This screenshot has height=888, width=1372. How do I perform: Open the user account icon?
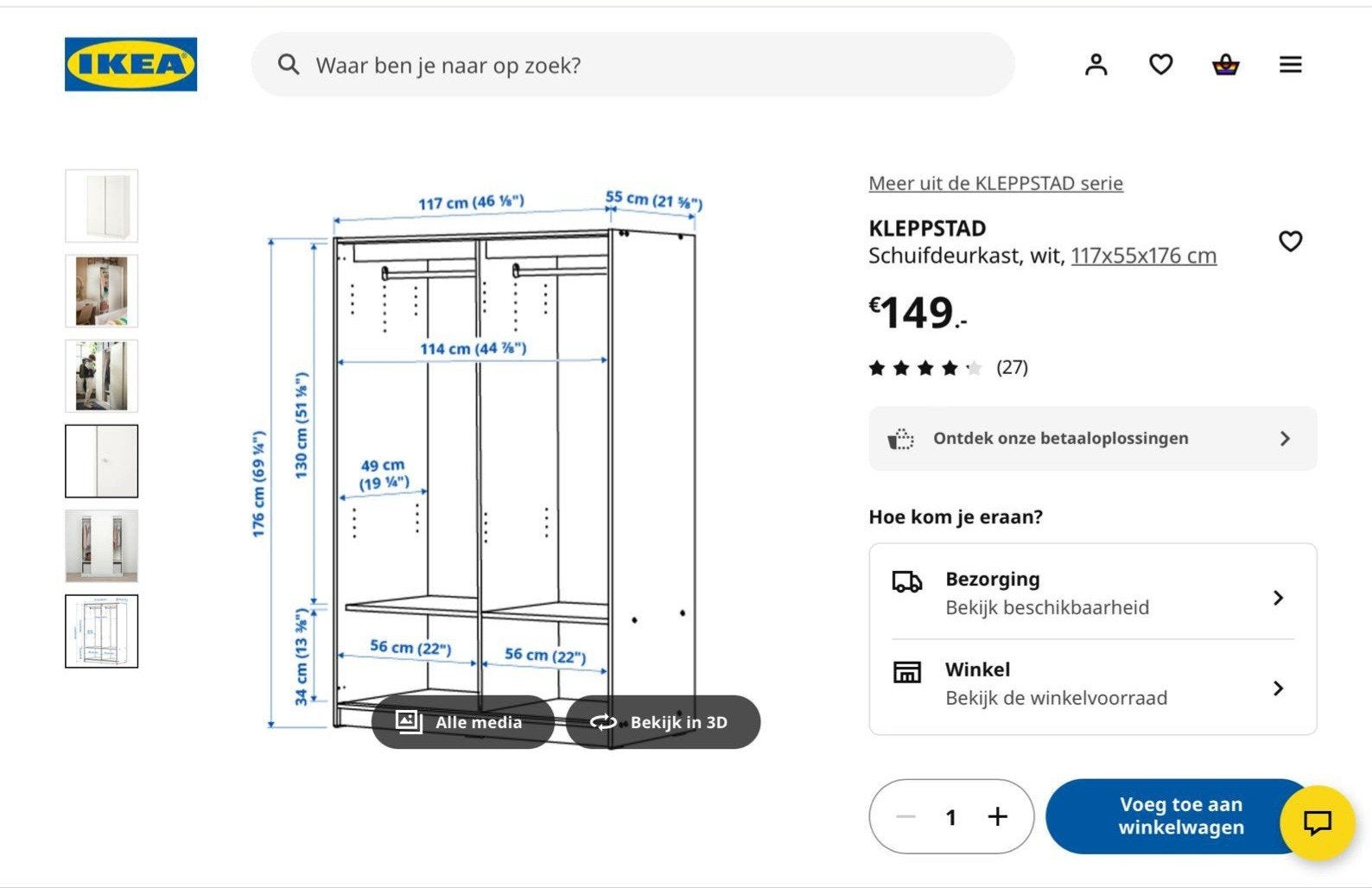tap(1096, 65)
